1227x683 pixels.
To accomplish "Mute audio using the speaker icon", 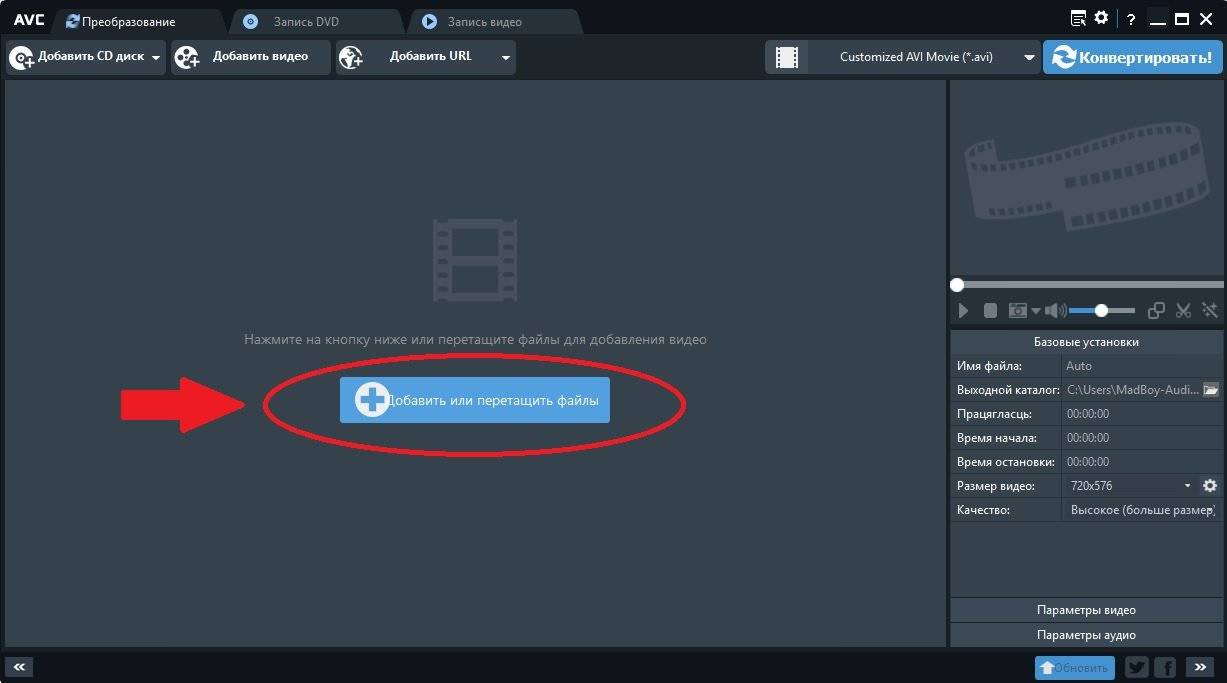I will [1055, 311].
